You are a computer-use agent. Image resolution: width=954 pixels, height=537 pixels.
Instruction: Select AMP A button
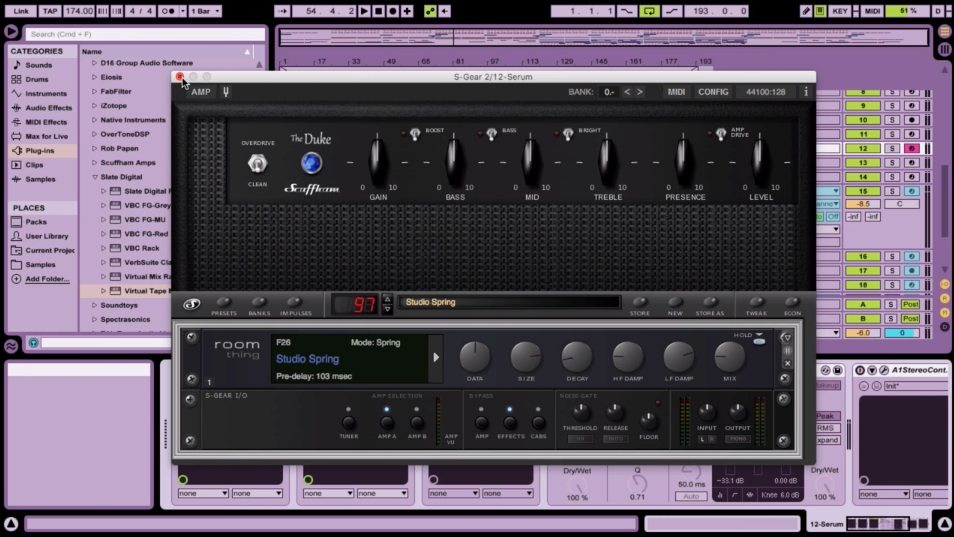click(x=386, y=422)
